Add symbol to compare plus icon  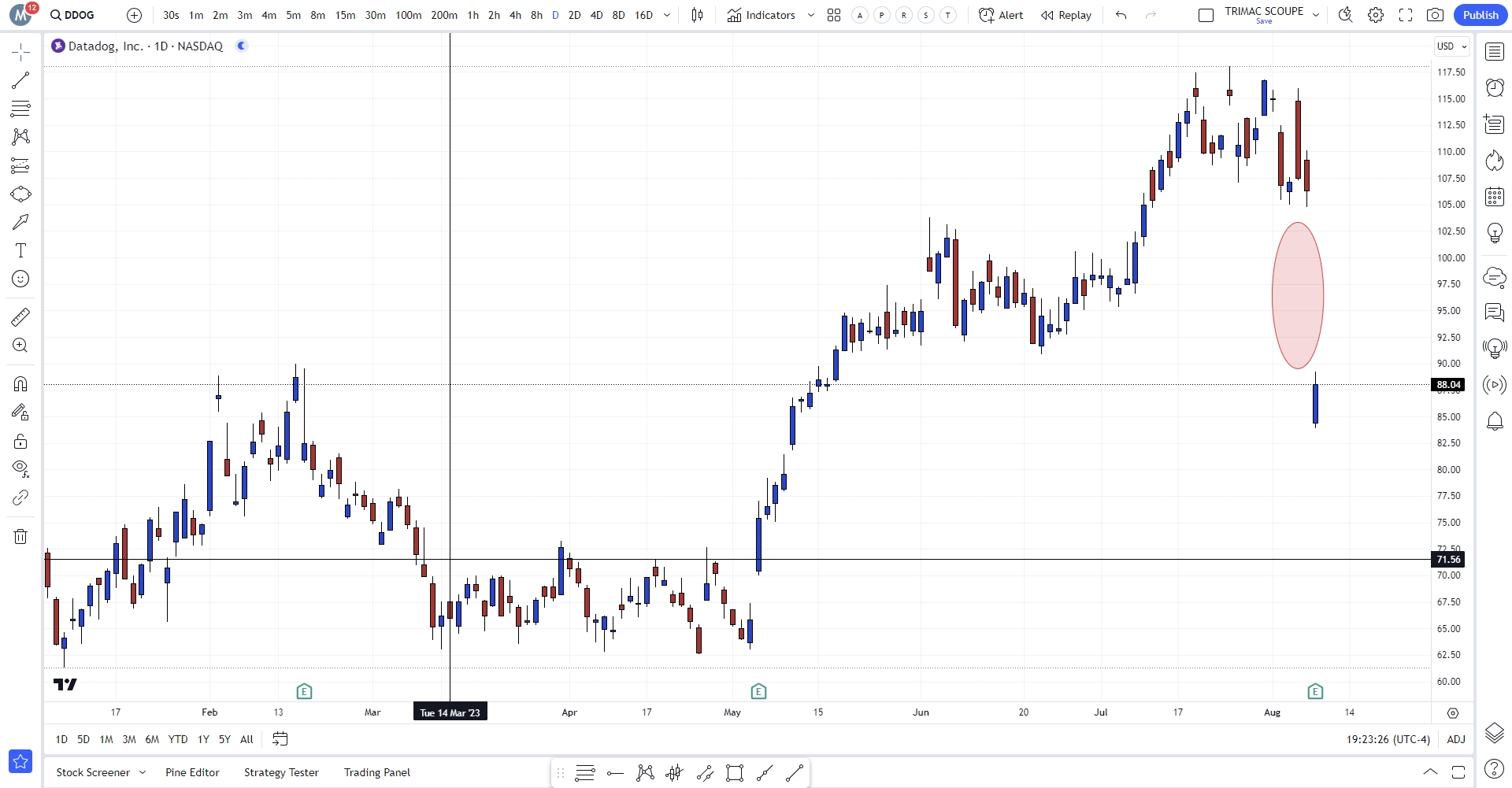[x=135, y=15]
